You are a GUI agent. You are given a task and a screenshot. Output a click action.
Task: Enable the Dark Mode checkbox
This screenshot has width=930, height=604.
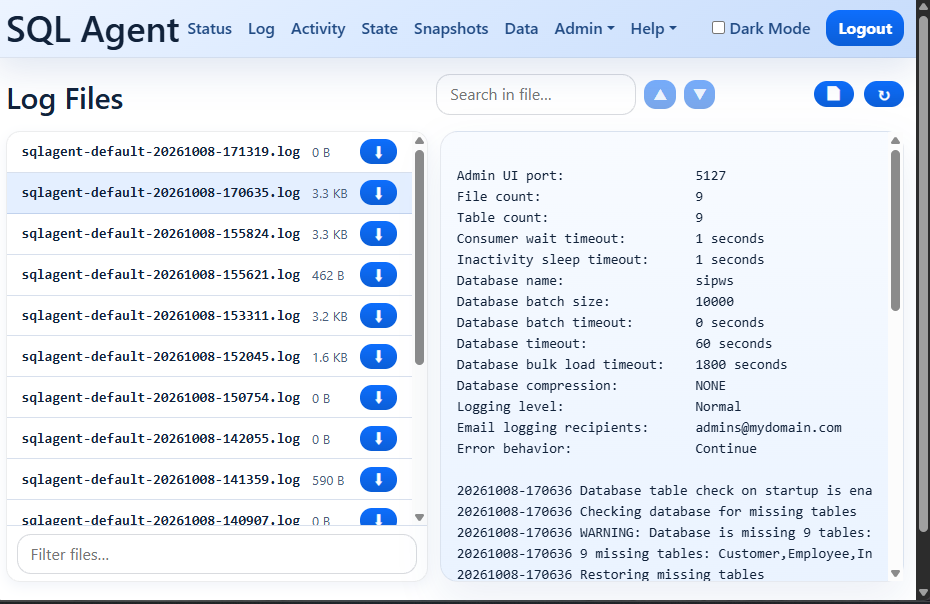tap(718, 28)
